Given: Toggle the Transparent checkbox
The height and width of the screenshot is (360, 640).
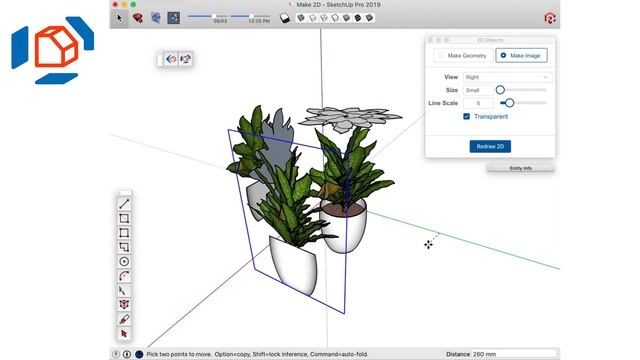Looking at the screenshot, I should (x=467, y=116).
